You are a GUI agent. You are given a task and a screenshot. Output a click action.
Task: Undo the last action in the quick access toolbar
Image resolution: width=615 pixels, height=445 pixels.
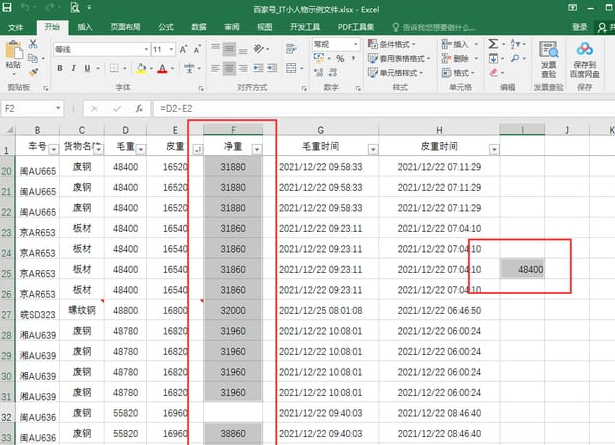click(x=25, y=7)
